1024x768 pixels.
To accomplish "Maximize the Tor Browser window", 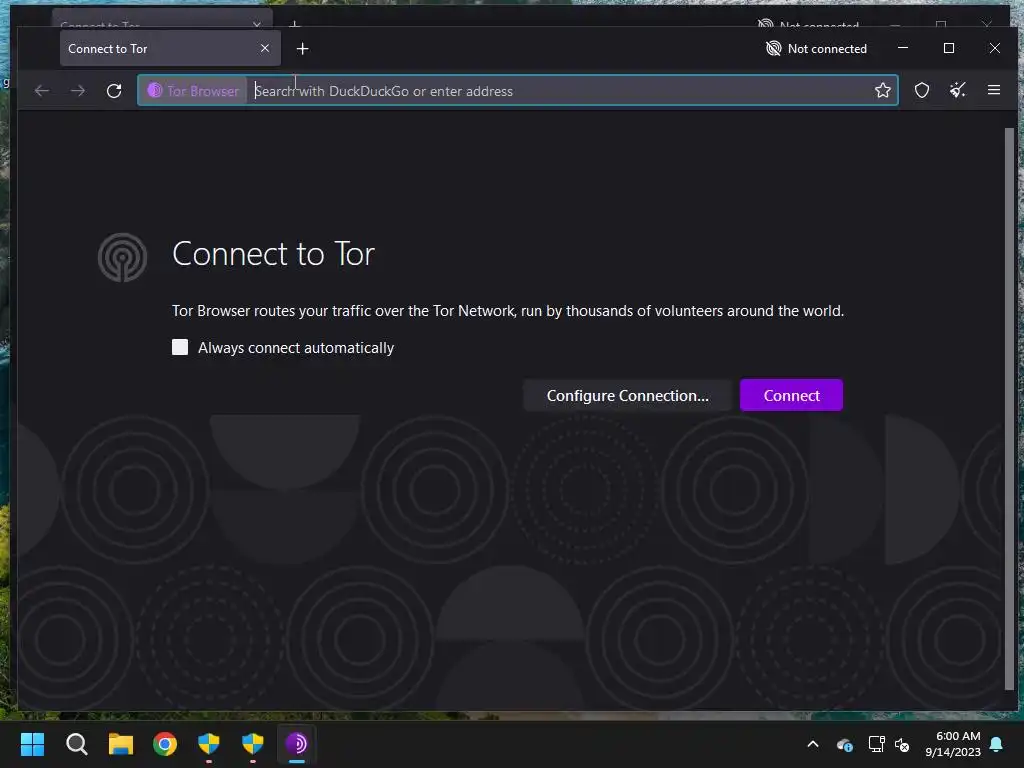I will pyautogui.click(x=949, y=48).
